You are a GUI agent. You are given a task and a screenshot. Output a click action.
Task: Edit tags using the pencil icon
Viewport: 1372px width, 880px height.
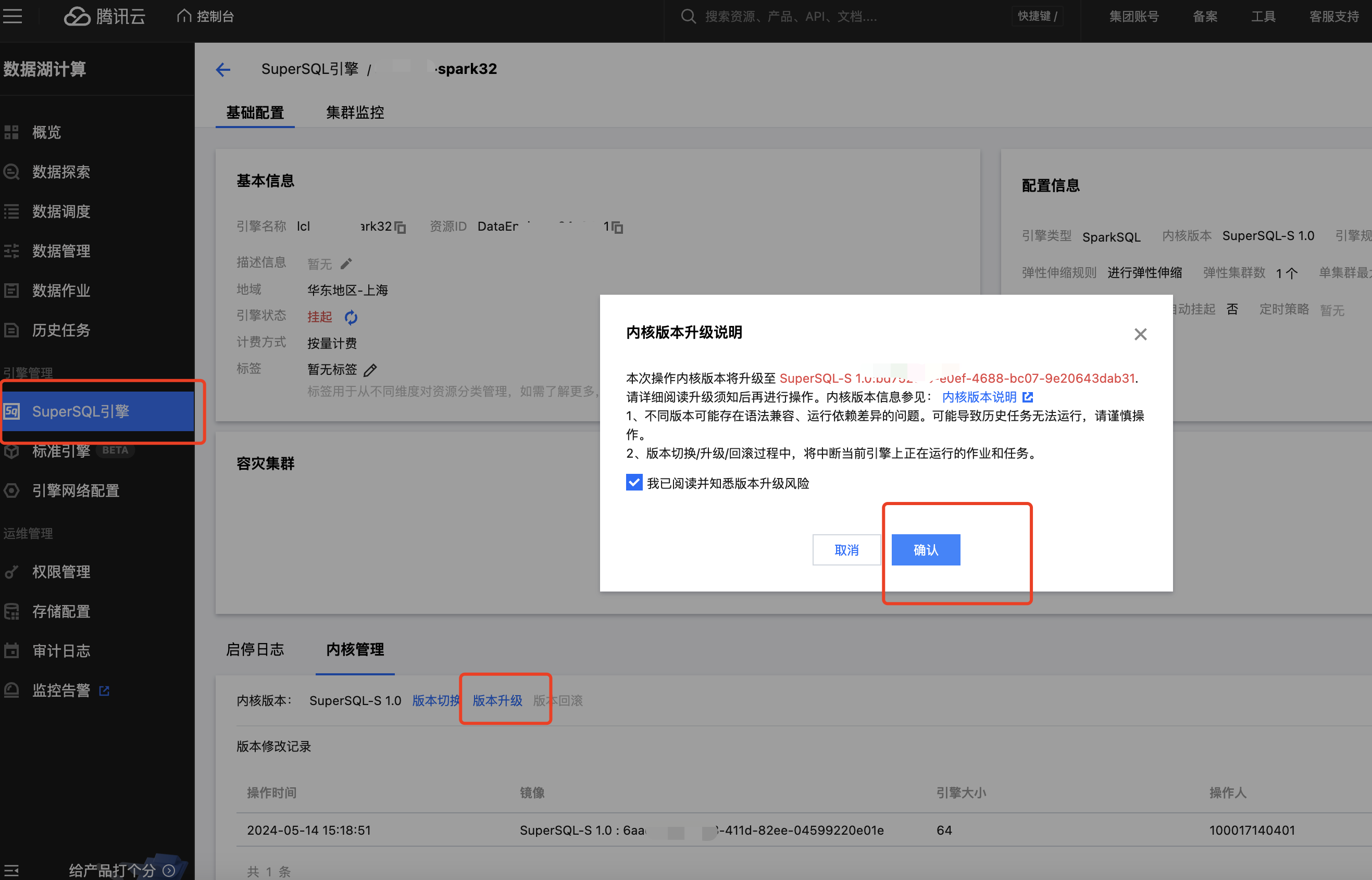click(370, 370)
